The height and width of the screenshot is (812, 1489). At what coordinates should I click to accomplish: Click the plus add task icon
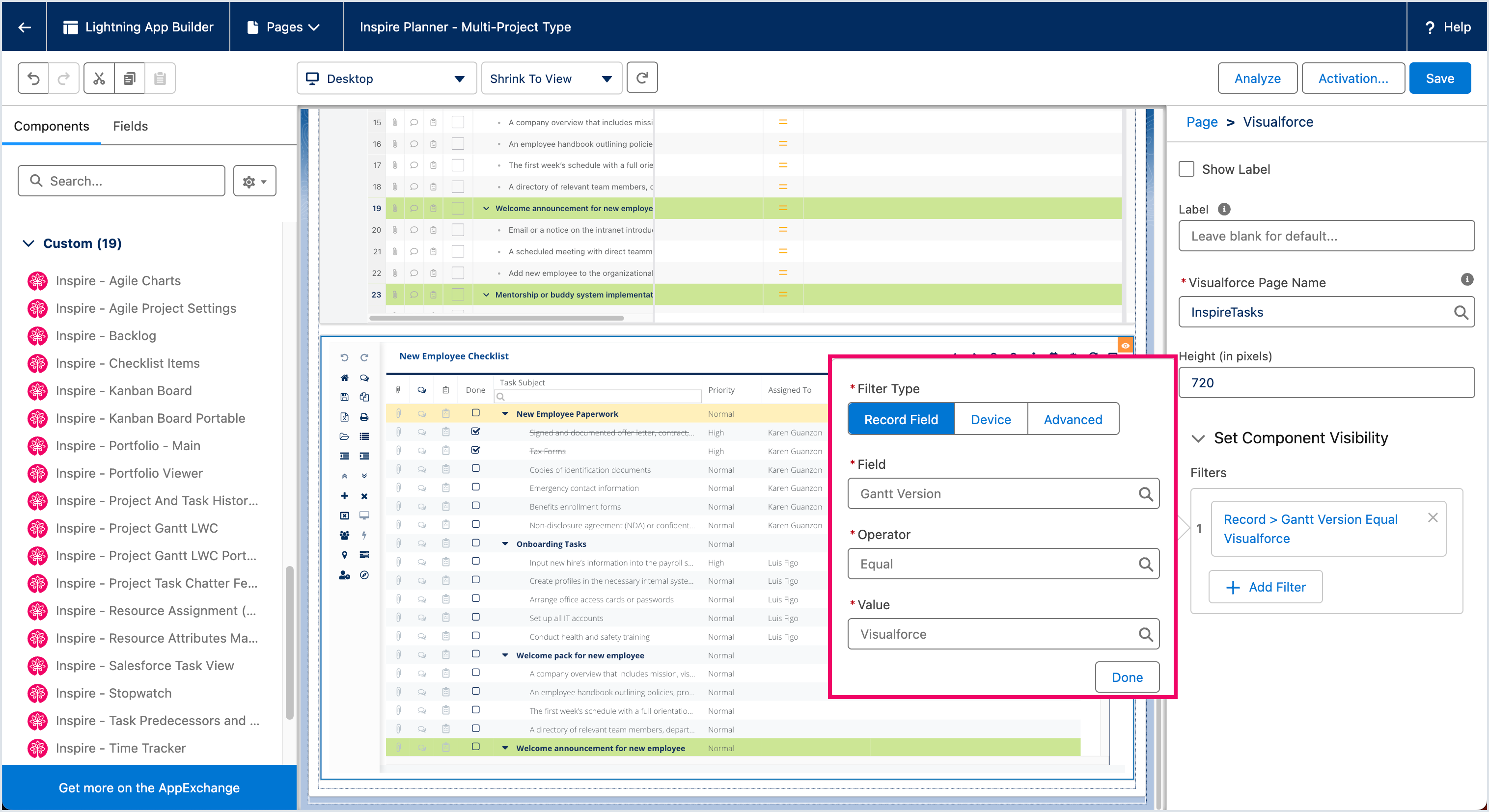tap(345, 496)
